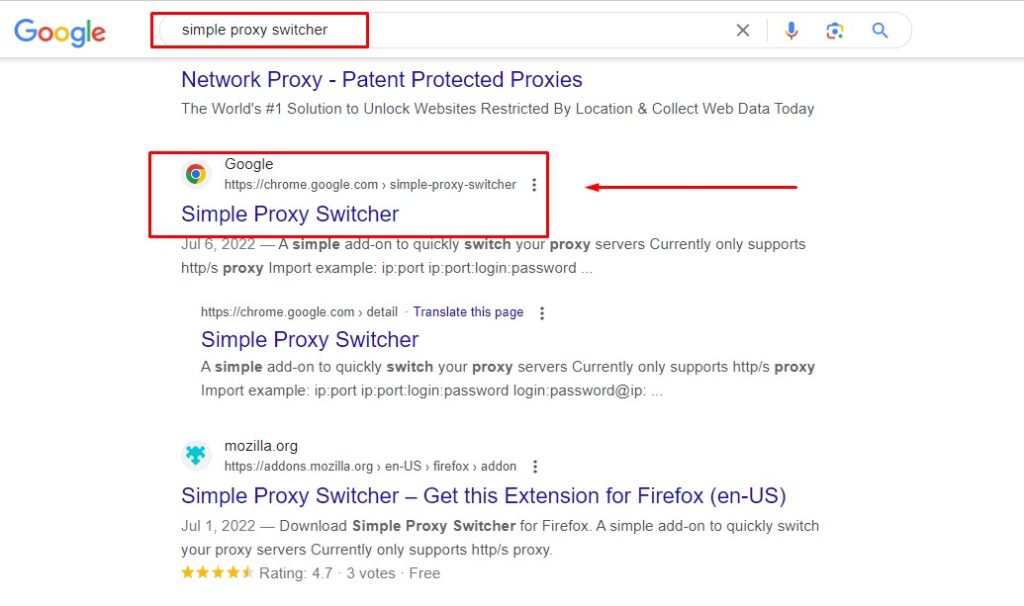The image size is (1024, 606).
Task: Open three-dot menu beside Translate this page
Action: pos(542,313)
